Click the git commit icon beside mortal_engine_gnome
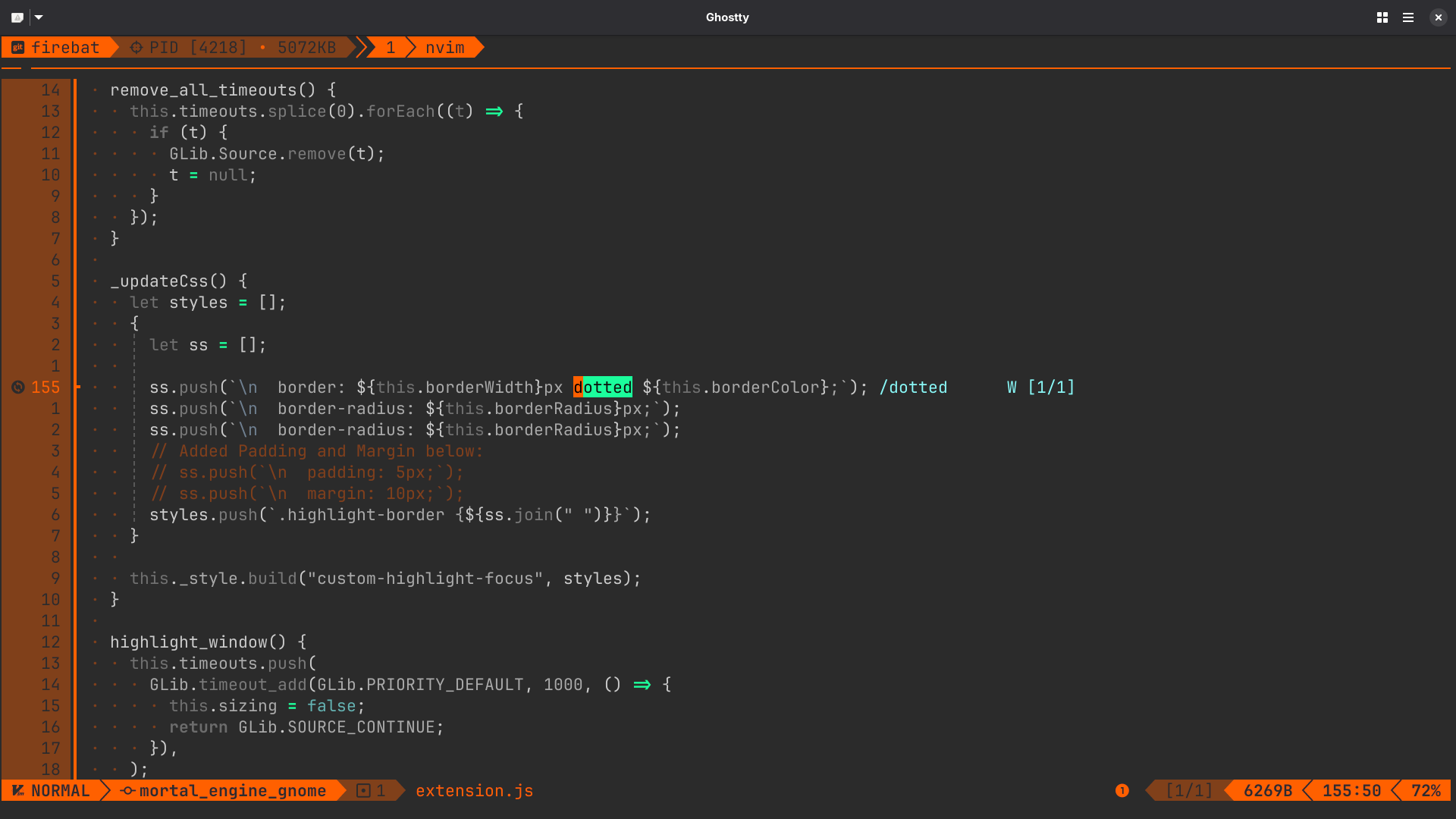The height and width of the screenshot is (819, 1456). [x=127, y=791]
